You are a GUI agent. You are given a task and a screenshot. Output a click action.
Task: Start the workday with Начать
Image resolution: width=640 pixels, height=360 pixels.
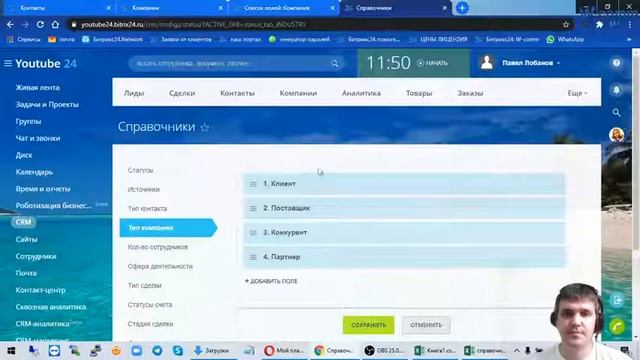[432, 63]
